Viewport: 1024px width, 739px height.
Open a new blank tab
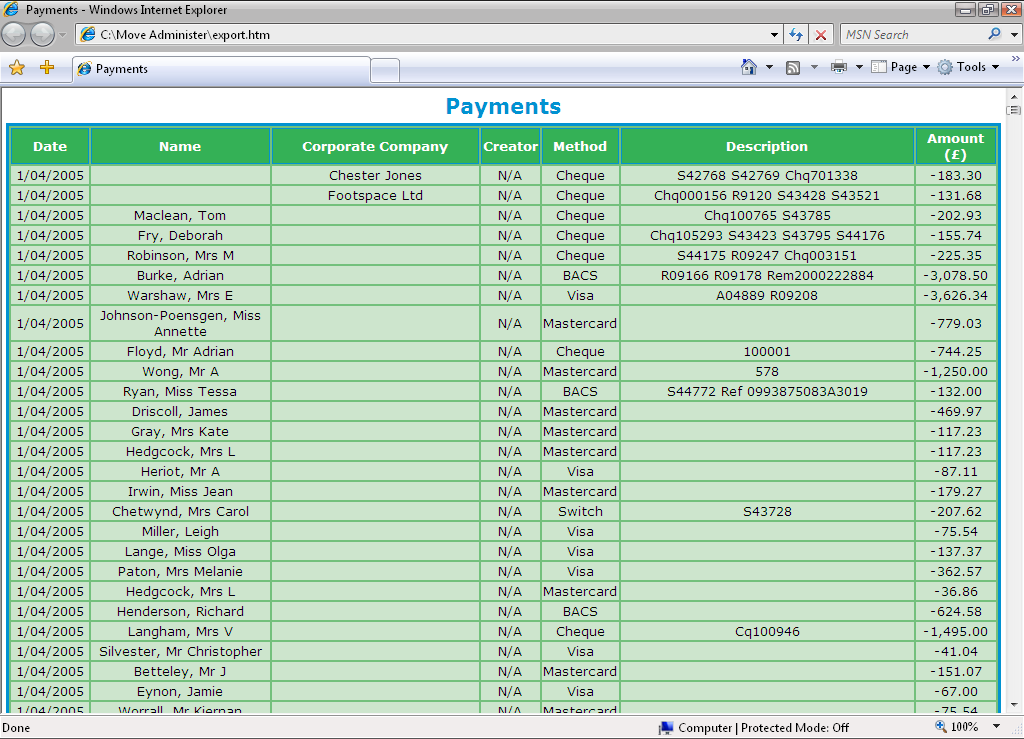click(385, 69)
